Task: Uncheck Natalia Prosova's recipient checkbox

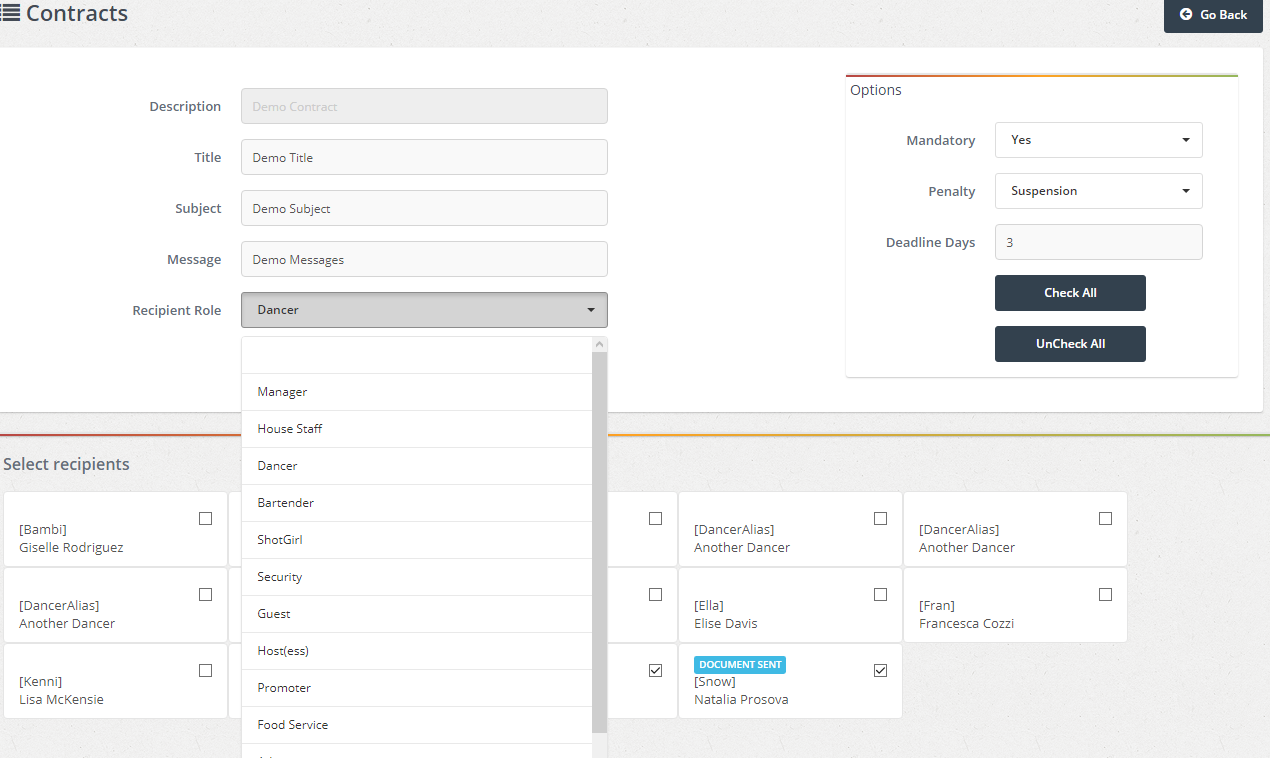Action: pyautogui.click(x=880, y=670)
